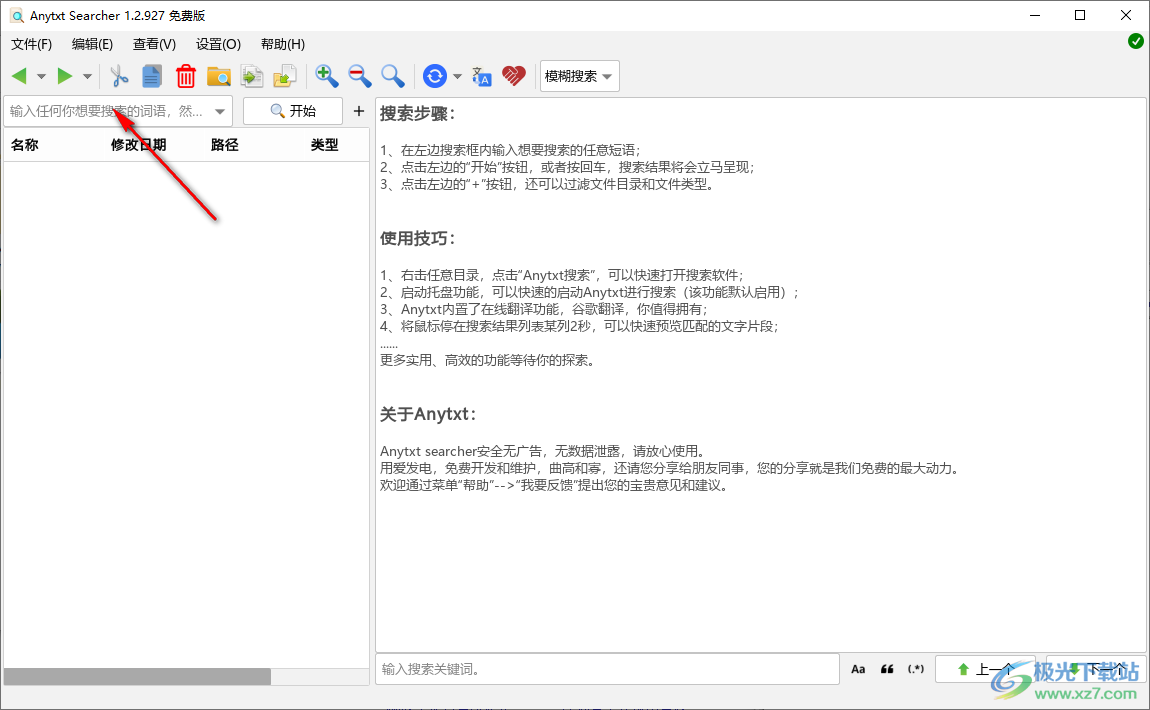
Task: Open the search phrase history dropdown
Action: (x=219, y=111)
